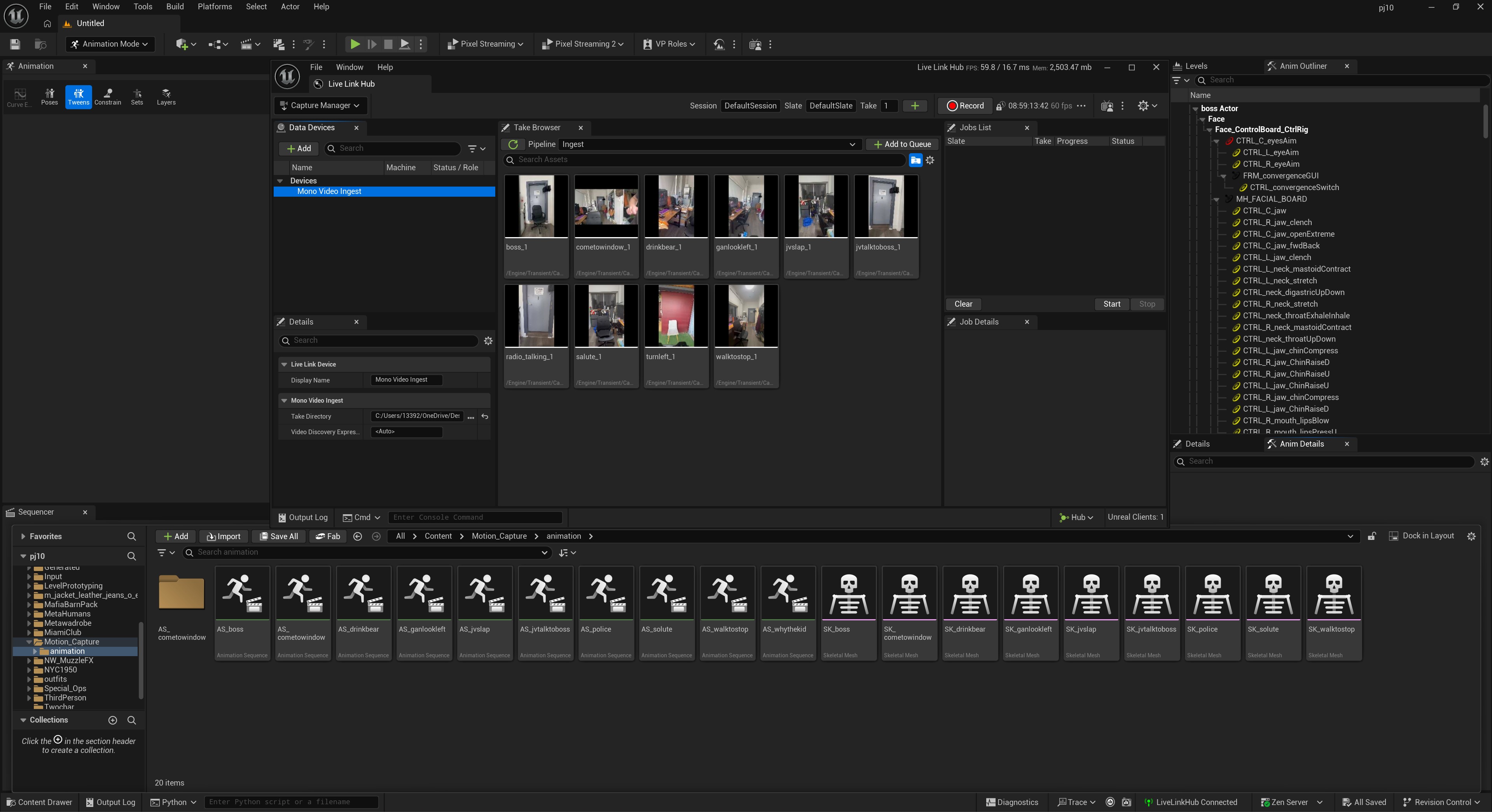Click the Record button
Screen dimensions: 1492x812
(x=965, y=105)
